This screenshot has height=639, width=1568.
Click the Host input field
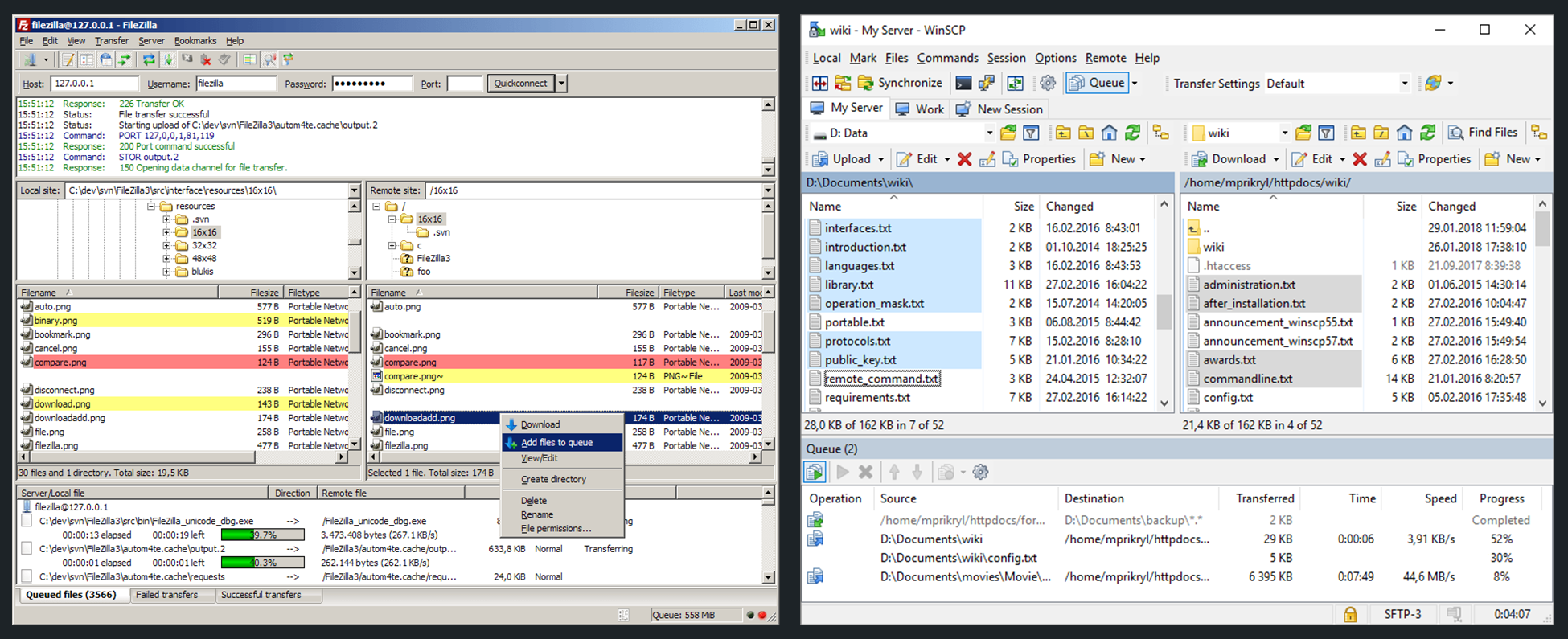(x=94, y=84)
